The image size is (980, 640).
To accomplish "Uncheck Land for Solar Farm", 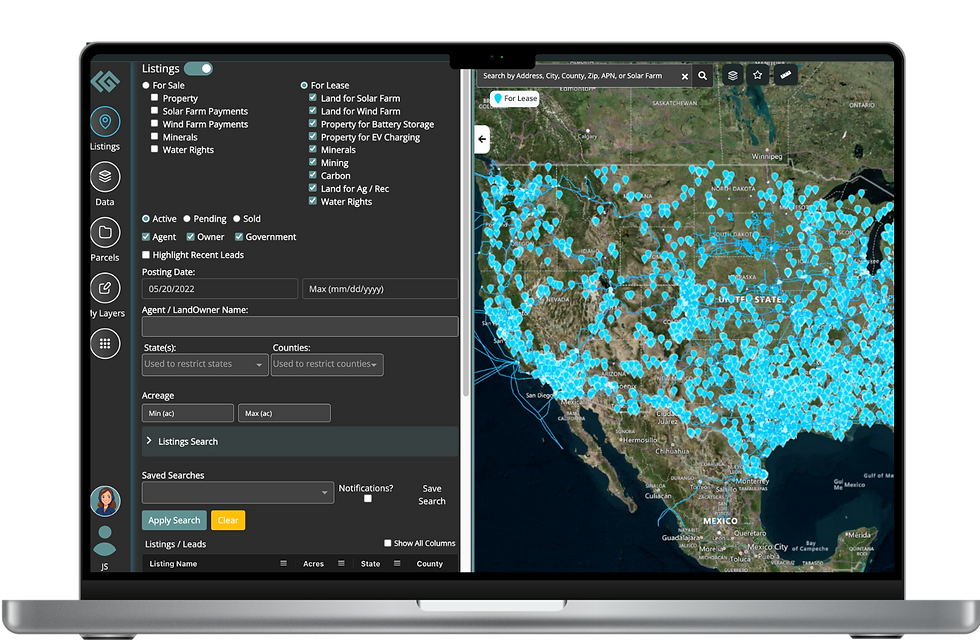I will pos(312,98).
